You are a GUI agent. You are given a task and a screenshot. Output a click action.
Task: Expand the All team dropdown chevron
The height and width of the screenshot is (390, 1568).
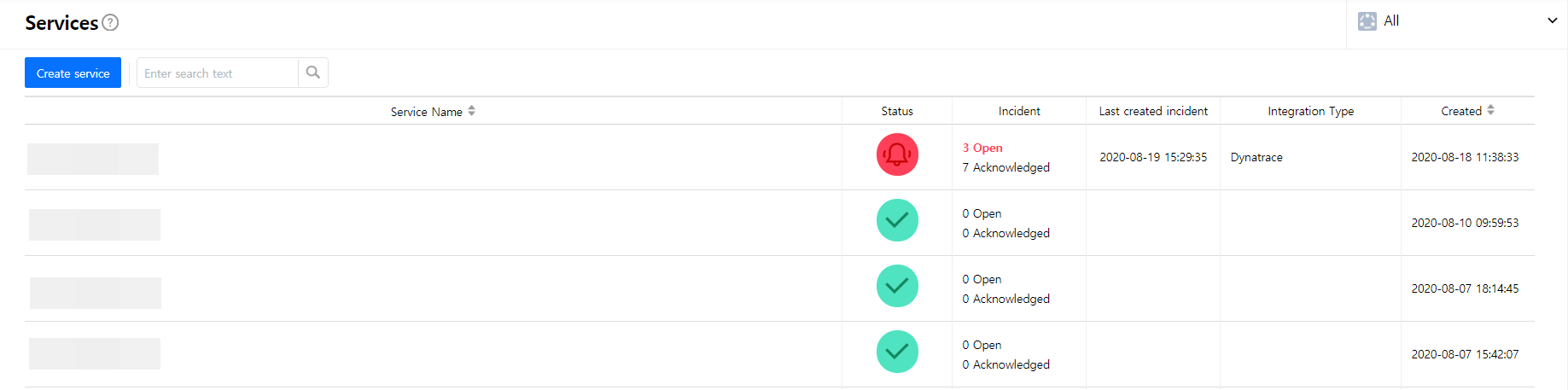(x=1553, y=20)
